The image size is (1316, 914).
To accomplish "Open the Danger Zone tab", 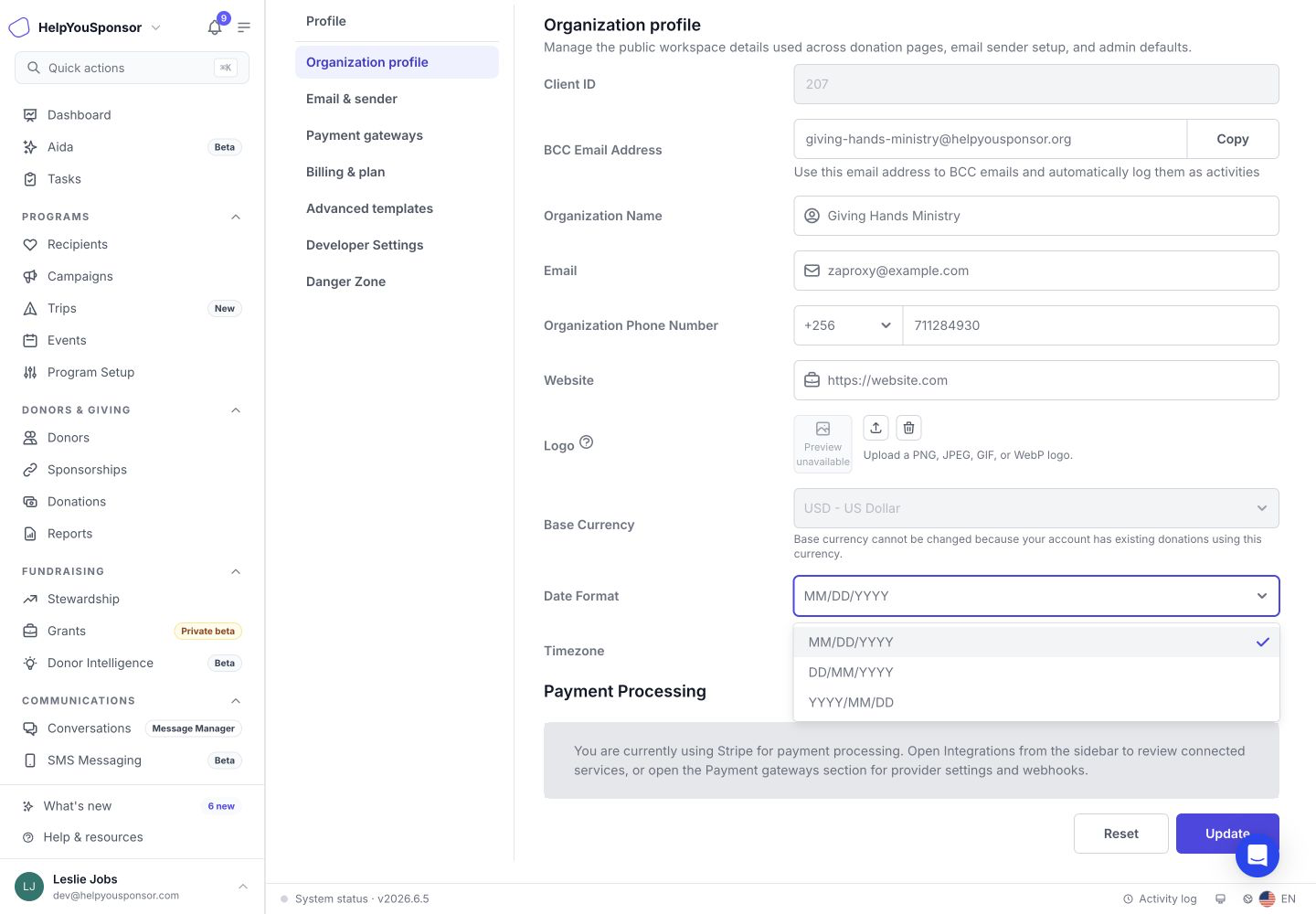I will point(397,282).
